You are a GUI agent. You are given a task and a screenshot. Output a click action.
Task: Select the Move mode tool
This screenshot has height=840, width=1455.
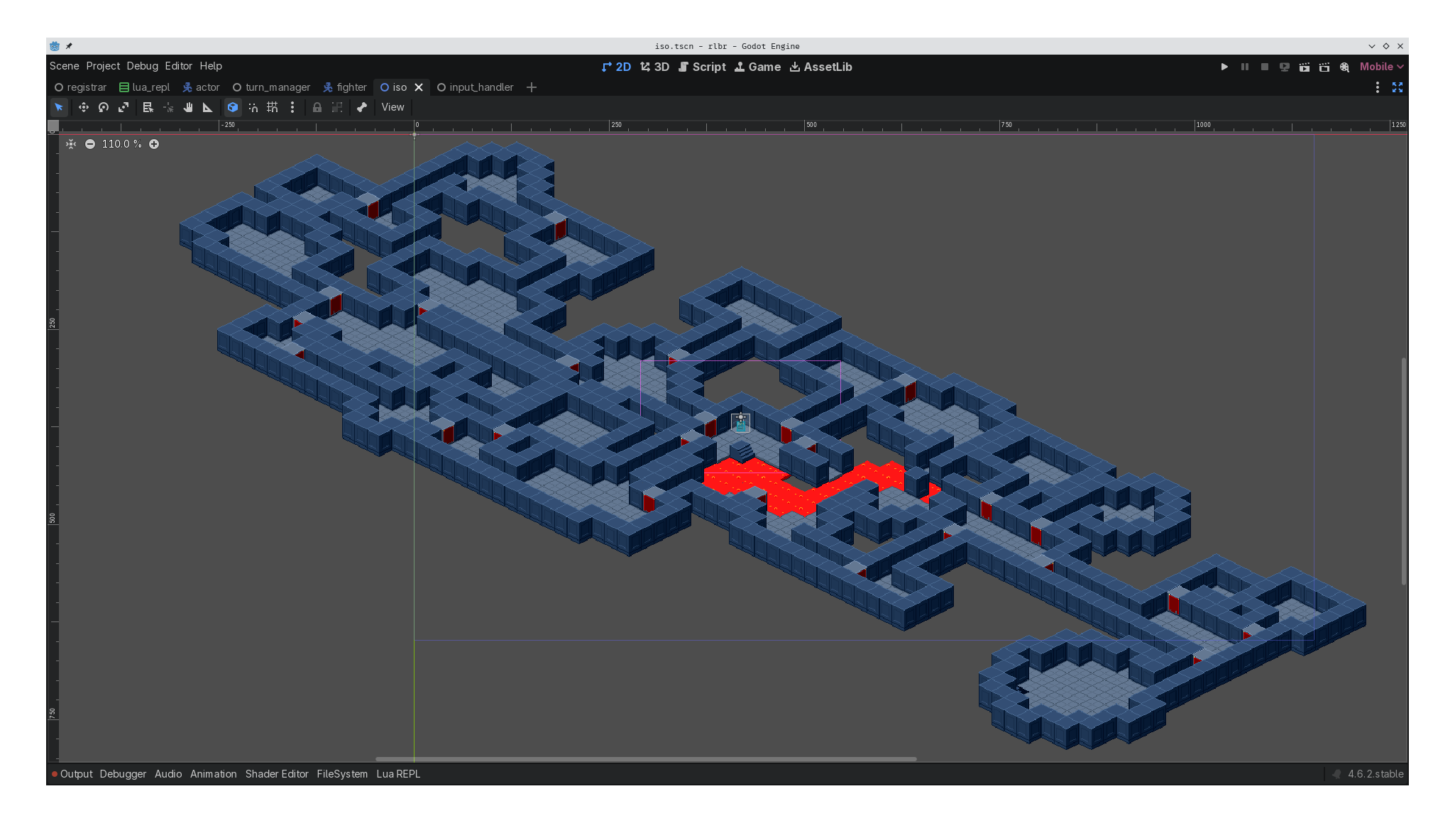click(83, 107)
